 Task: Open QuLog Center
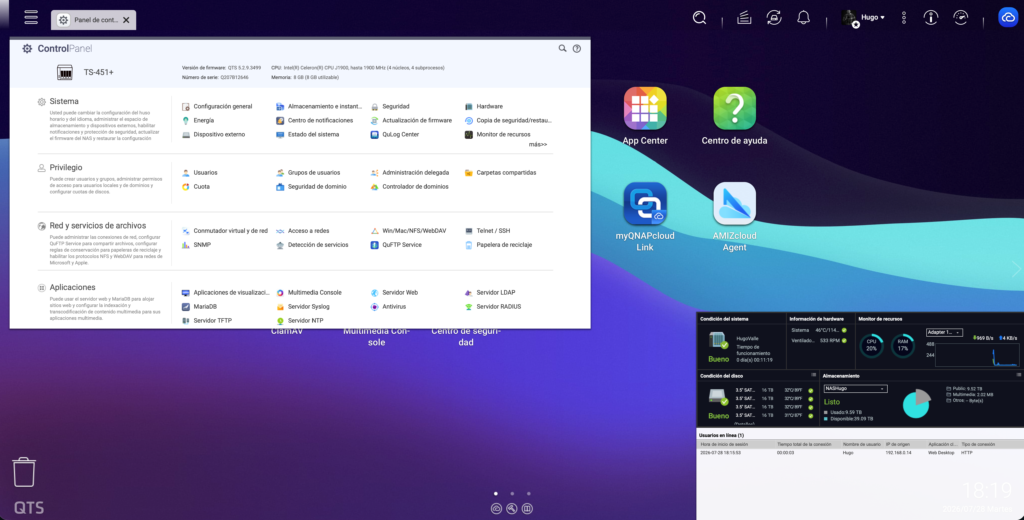(x=394, y=135)
